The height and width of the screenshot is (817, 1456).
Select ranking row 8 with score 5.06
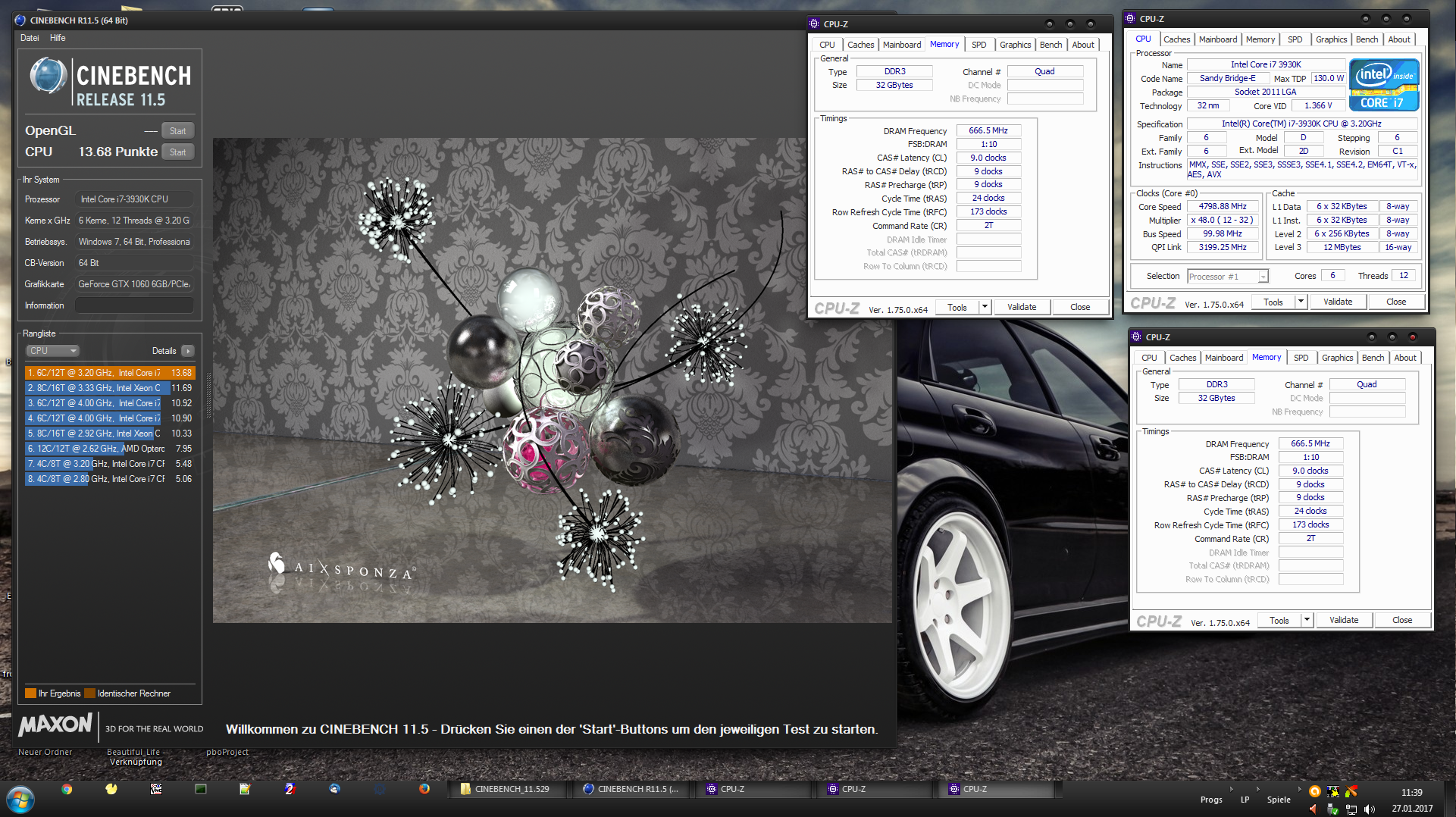110,479
